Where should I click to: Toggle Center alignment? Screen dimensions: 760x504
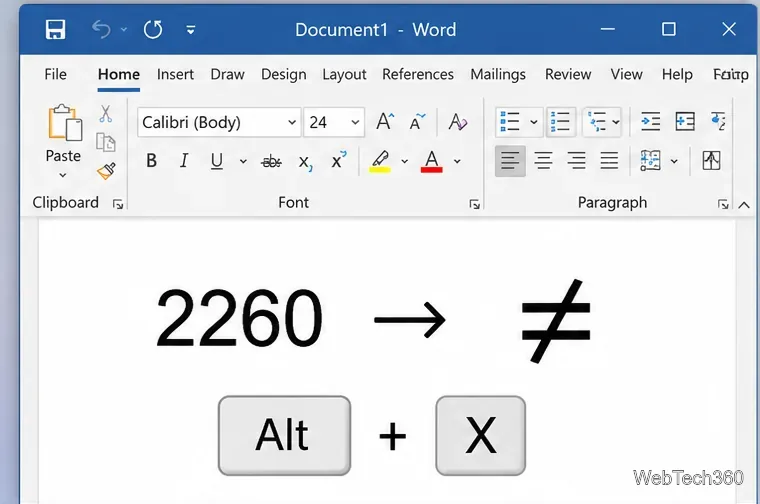coord(543,160)
